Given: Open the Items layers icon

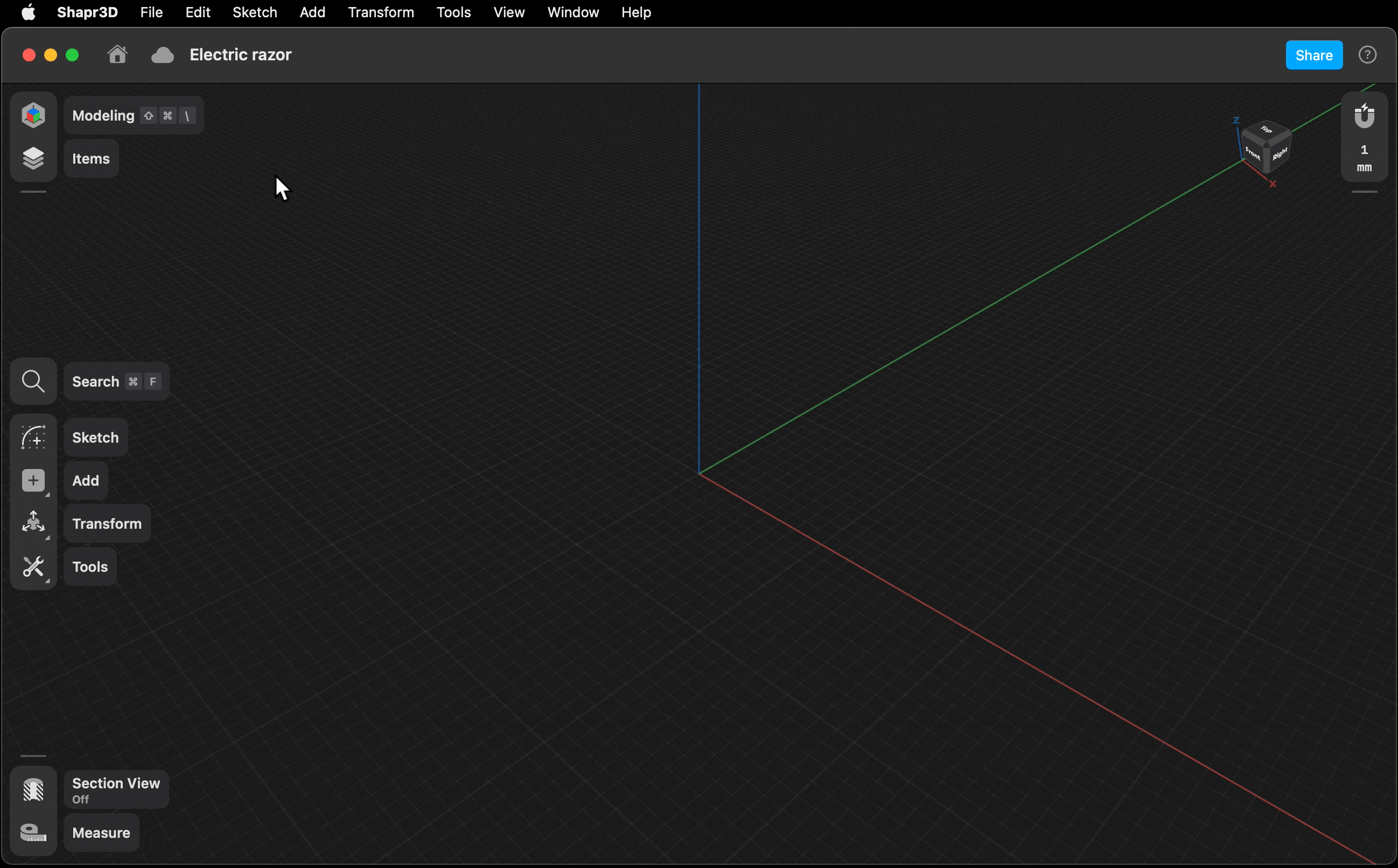Looking at the screenshot, I should pos(33,158).
